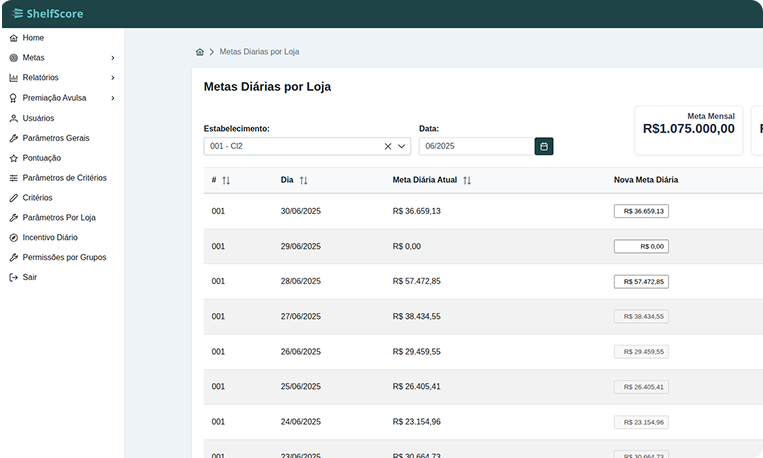Expand the Metas submenu
Image resolution: width=763 pixels, height=458 pixels.
113,58
